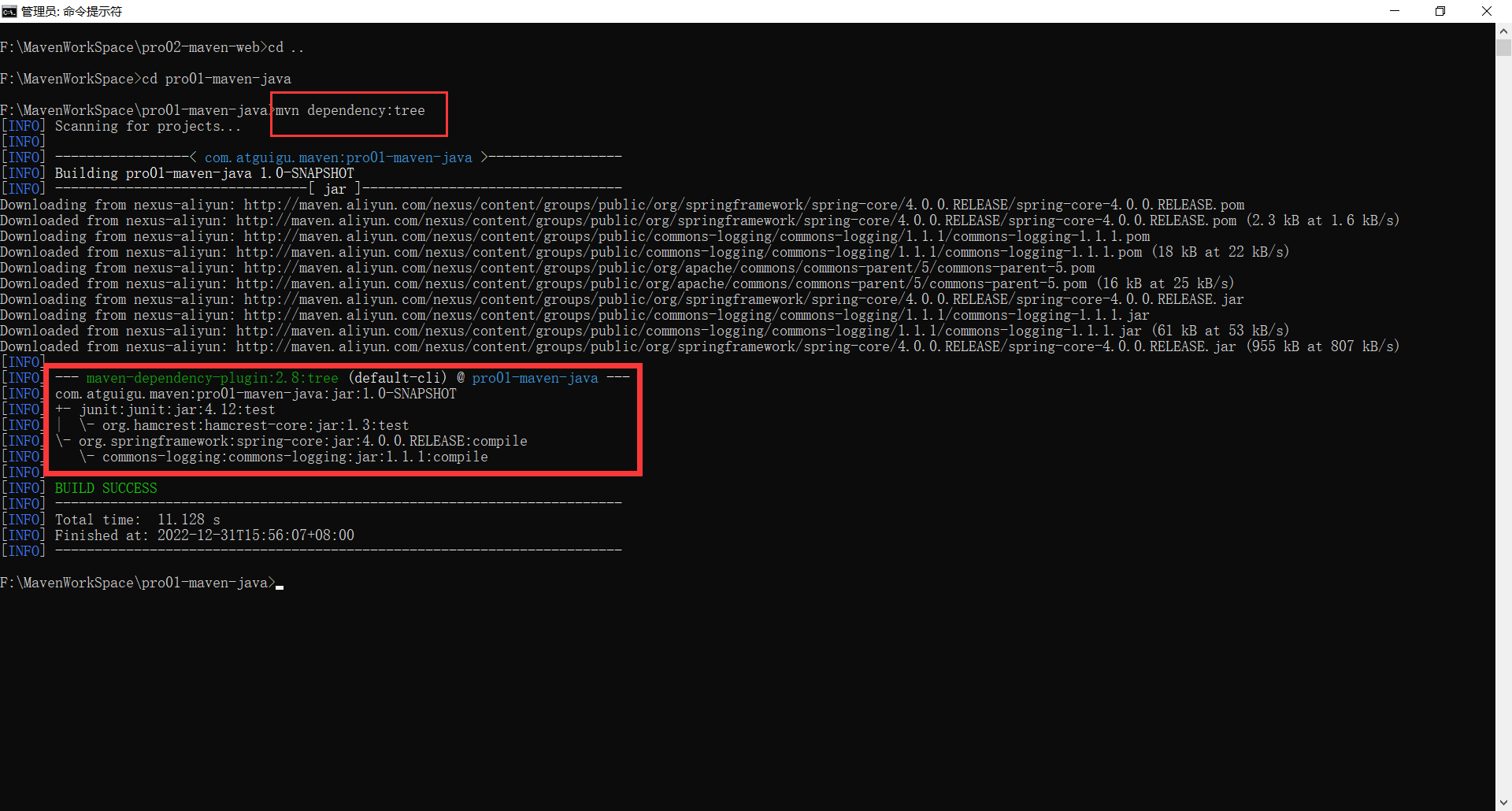Viewport: 1512px width, 811px height.
Task: Click the scrollbar down arrow
Action: (1503, 803)
